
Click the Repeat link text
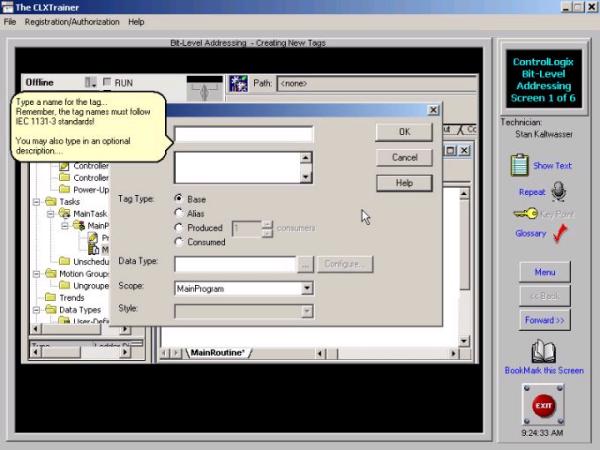(x=532, y=192)
